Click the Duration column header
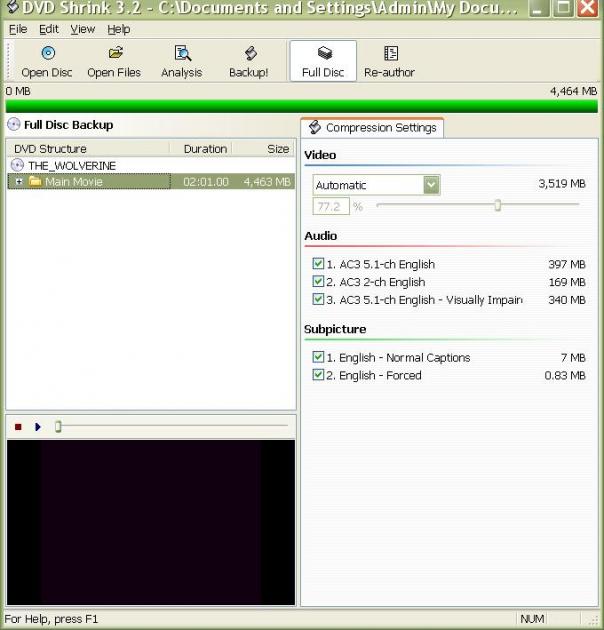The height and width of the screenshot is (630, 604). (x=201, y=149)
